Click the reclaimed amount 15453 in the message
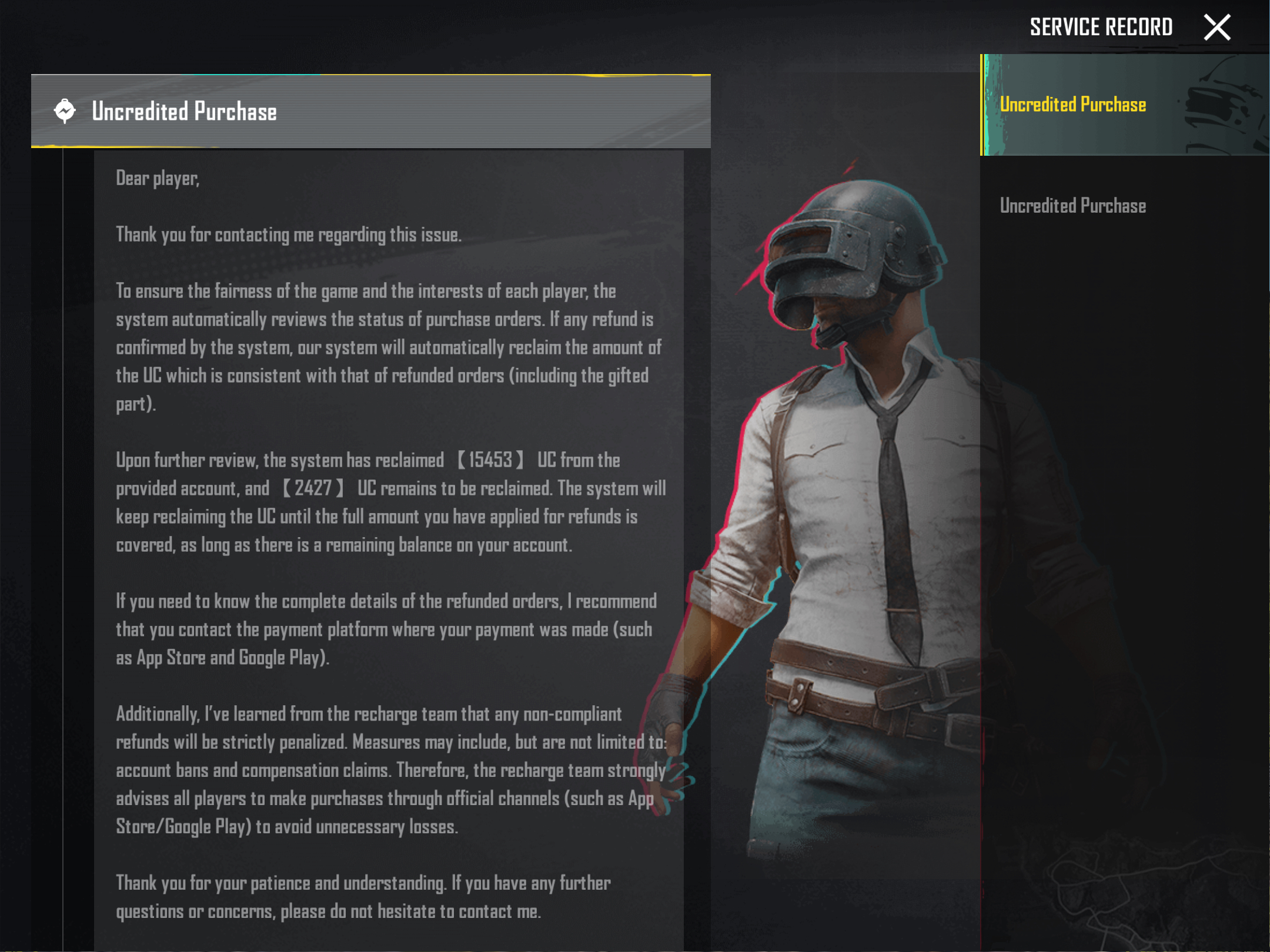This screenshot has height=952, width=1270. click(x=490, y=460)
